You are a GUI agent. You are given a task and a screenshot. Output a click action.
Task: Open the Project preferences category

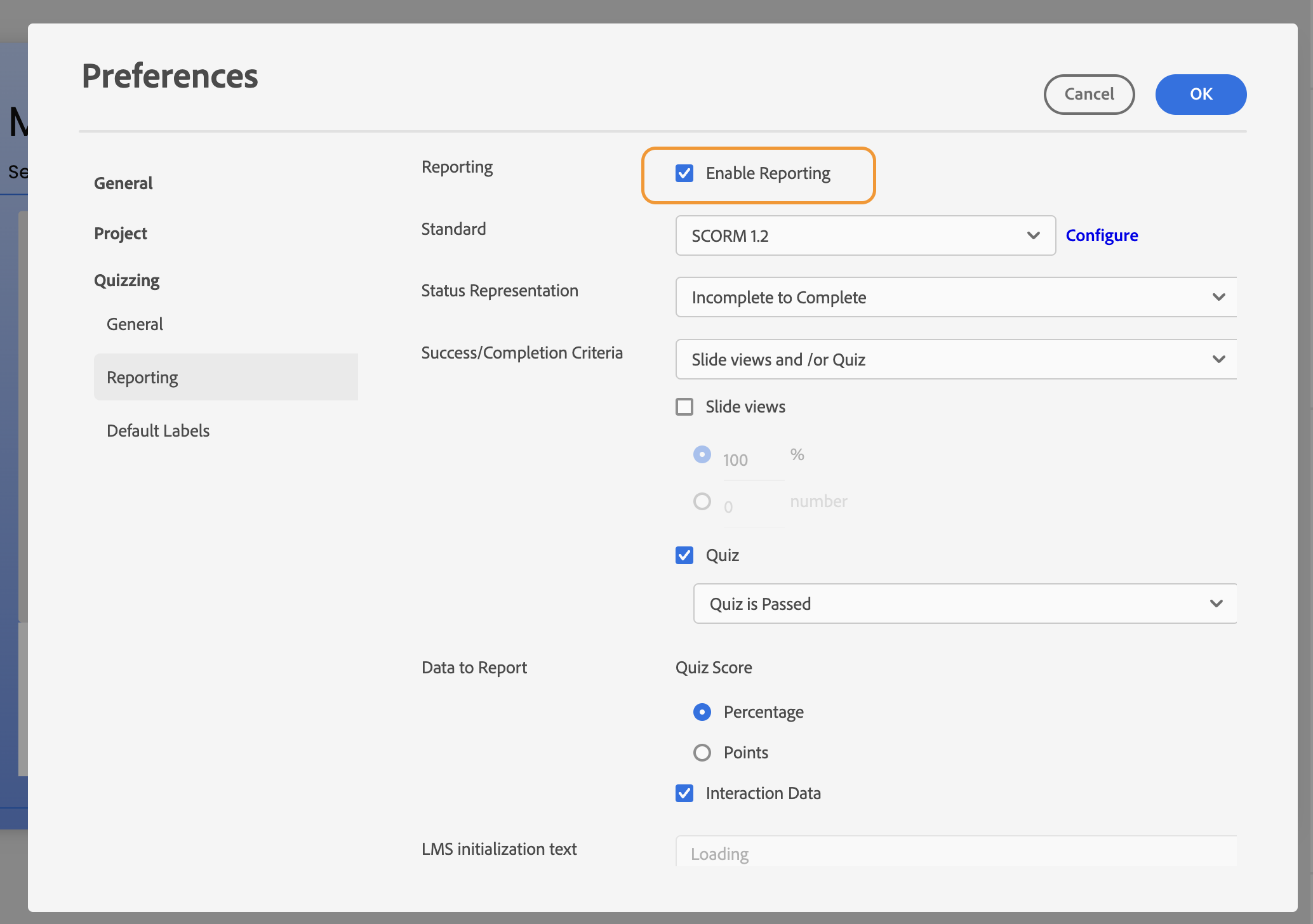pyautogui.click(x=121, y=234)
